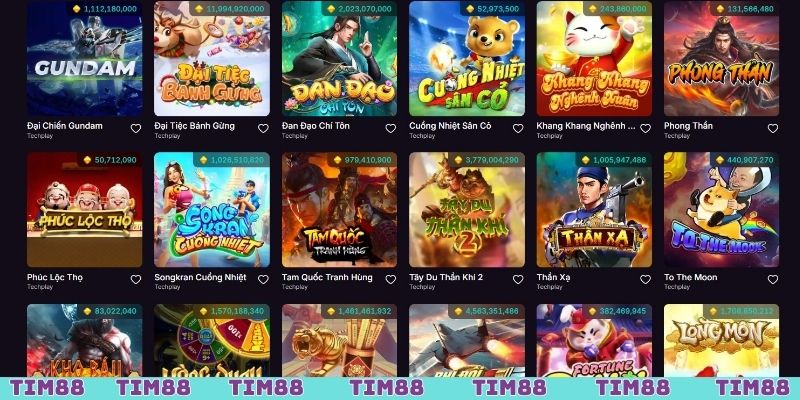This screenshot has width=800, height=400.
Task: Add Phong Thần to favorites via heart
Action: (x=773, y=129)
